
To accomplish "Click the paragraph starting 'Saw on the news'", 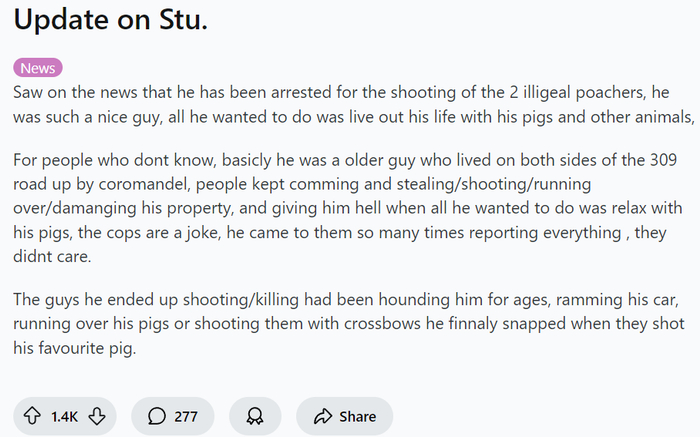I will tap(340, 103).
